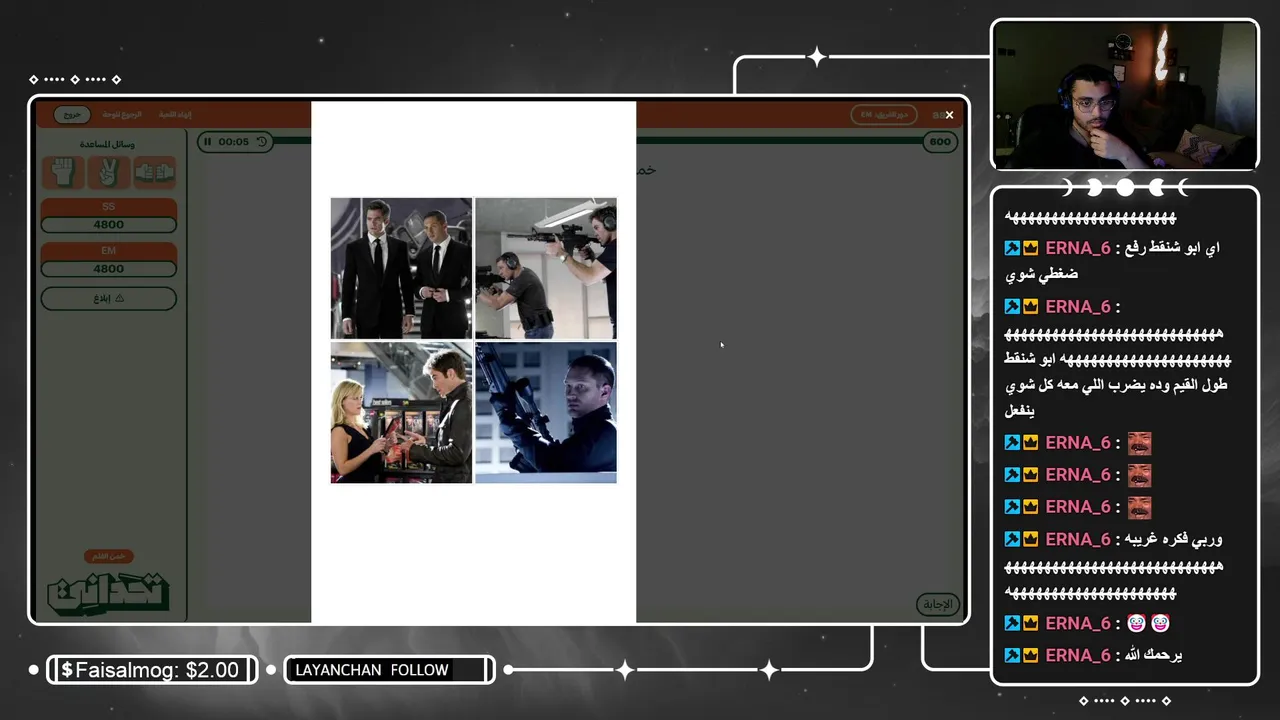This screenshot has height=720, width=1280.
Task: Click the EM team name label in sidebar
Action: (x=109, y=251)
